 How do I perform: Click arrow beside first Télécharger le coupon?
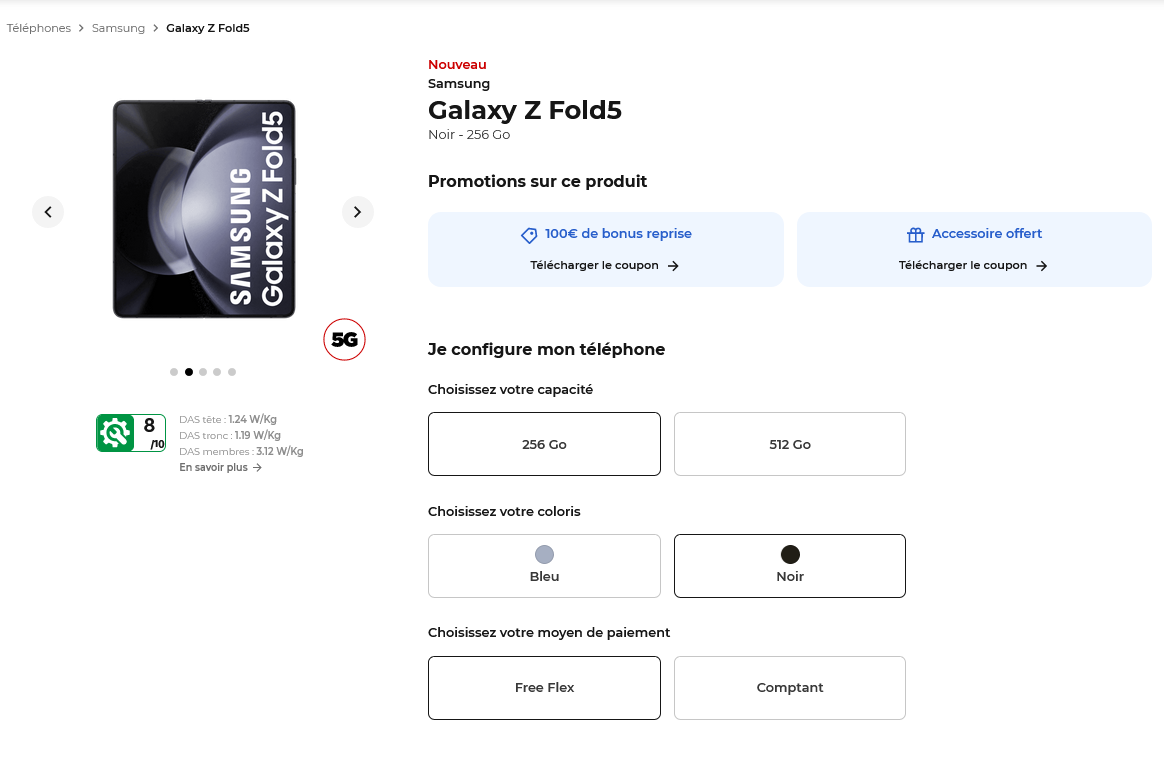tap(673, 266)
